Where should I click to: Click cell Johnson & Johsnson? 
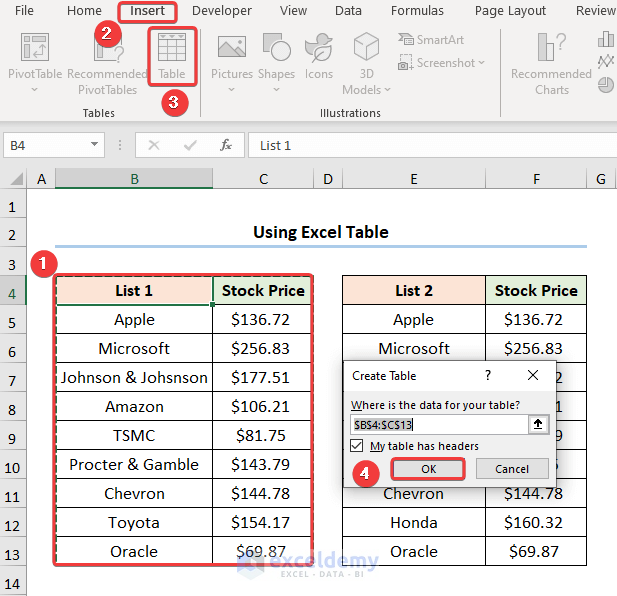click(134, 377)
